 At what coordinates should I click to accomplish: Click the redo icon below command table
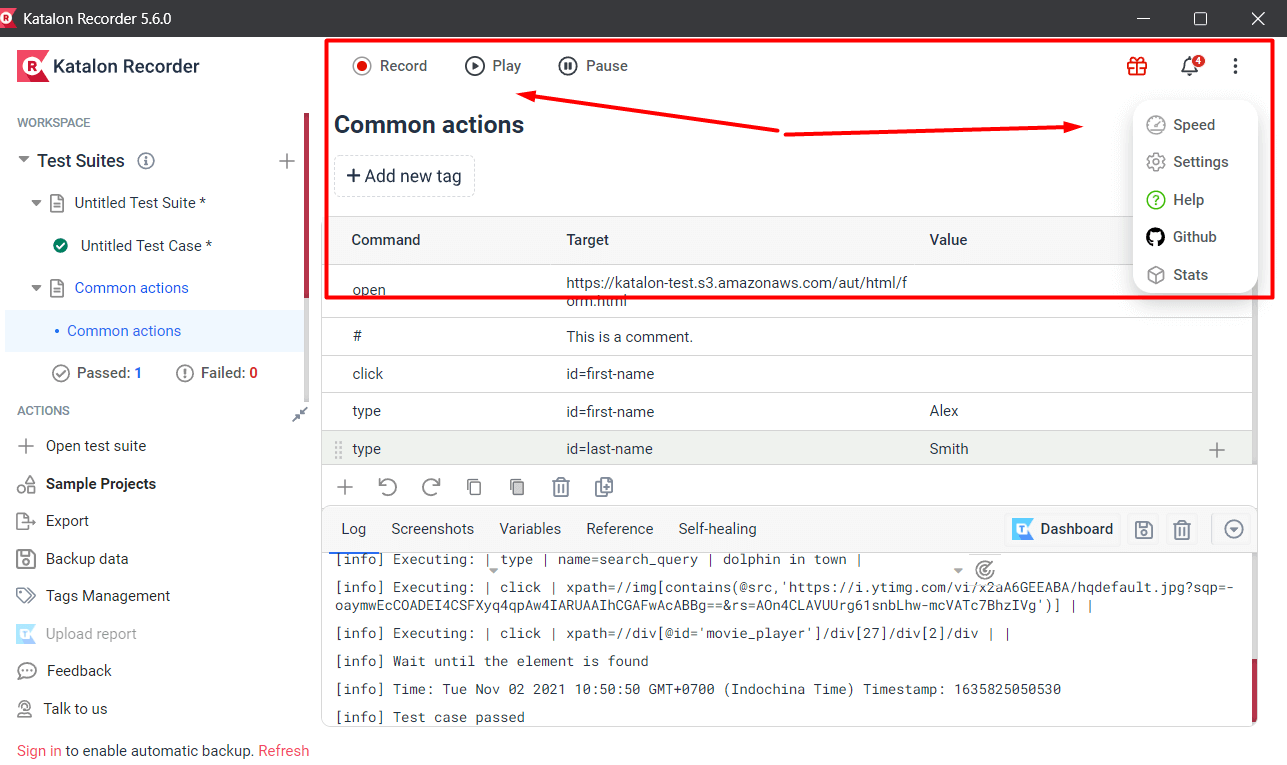[431, 487]
